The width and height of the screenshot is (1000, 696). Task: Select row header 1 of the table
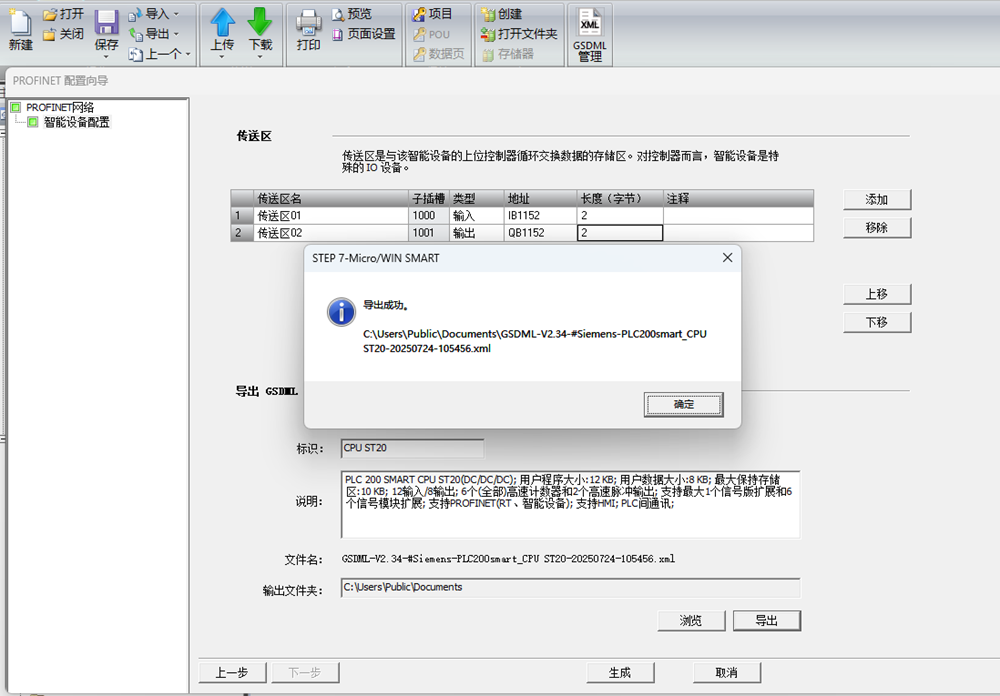(x=242, y=216)
